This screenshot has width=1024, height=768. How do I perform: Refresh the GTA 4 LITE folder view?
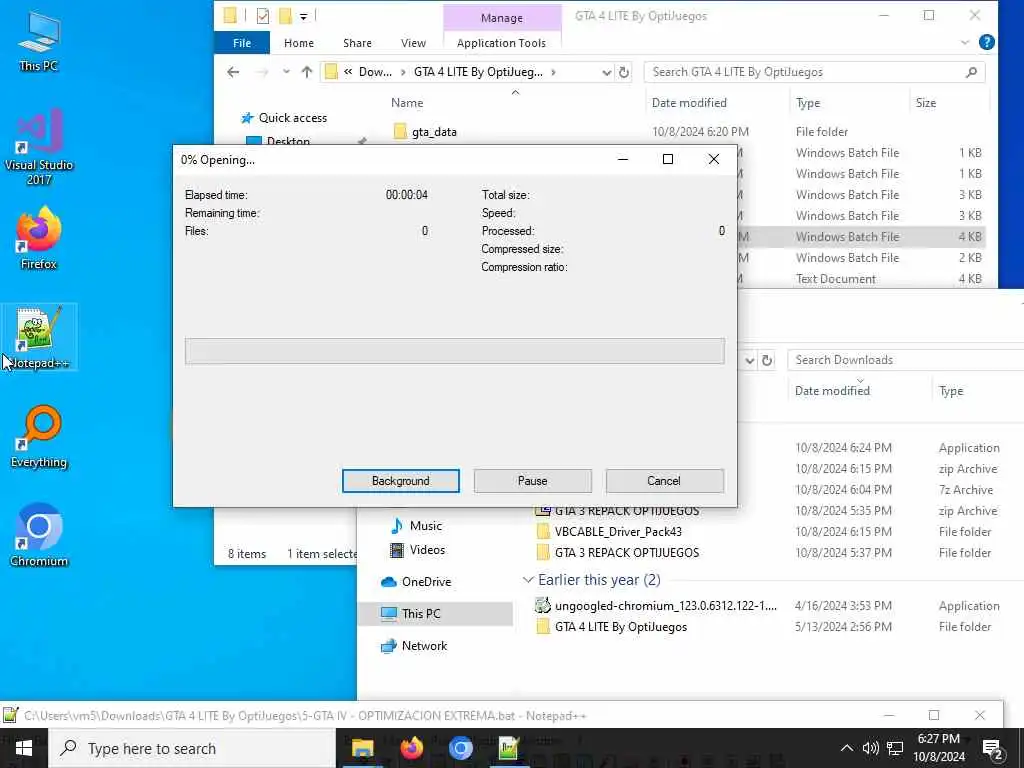624,72
